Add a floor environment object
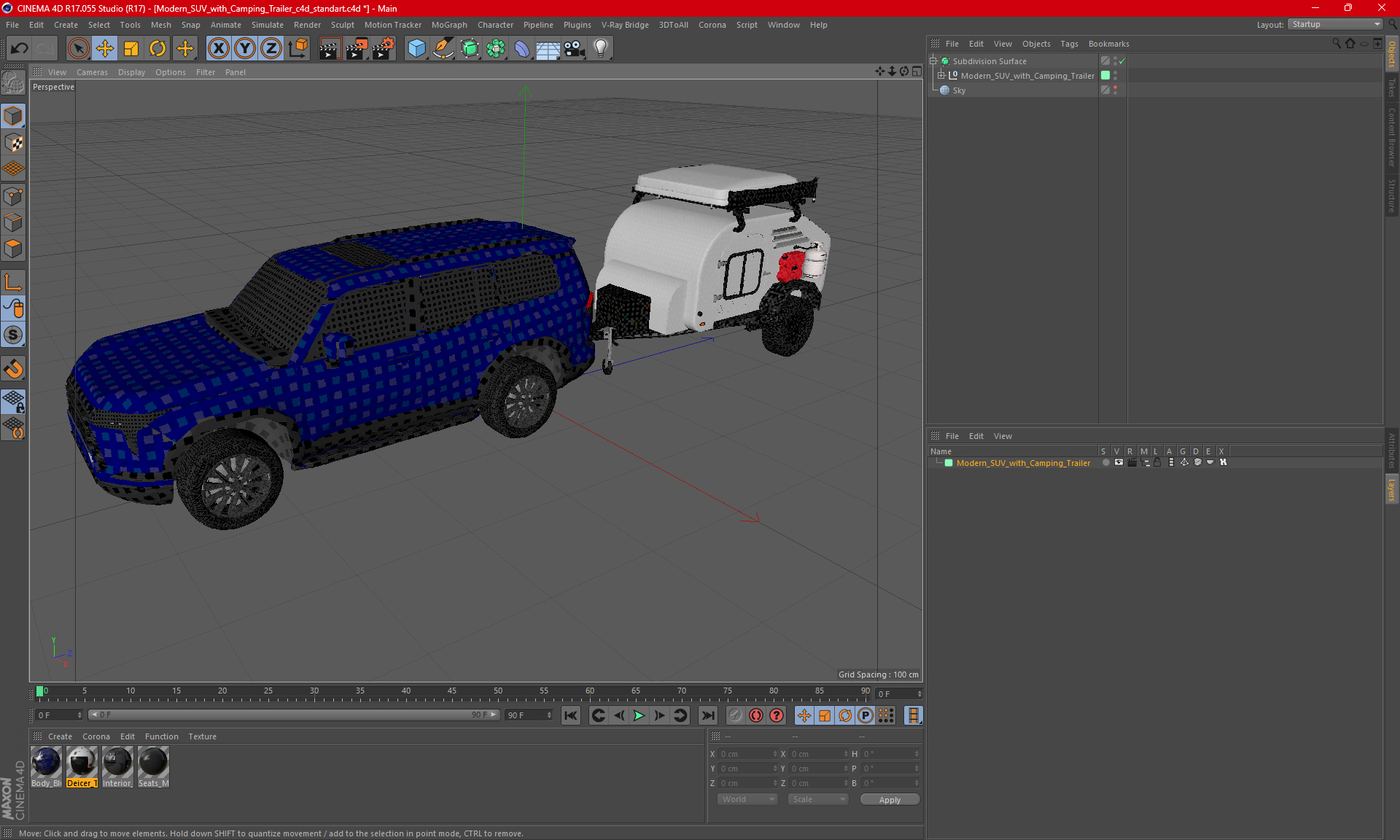 tap(548, 49)
